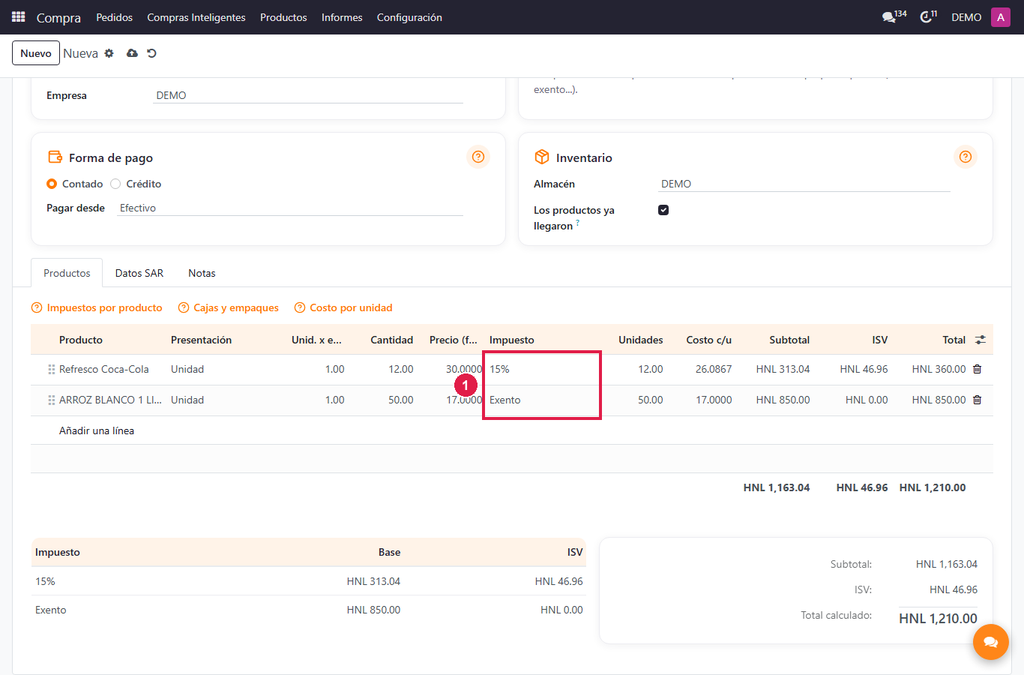Screen dimensions: 1024x675
Task: Open the settings gear next to Nueva
Action: [109, 54]
